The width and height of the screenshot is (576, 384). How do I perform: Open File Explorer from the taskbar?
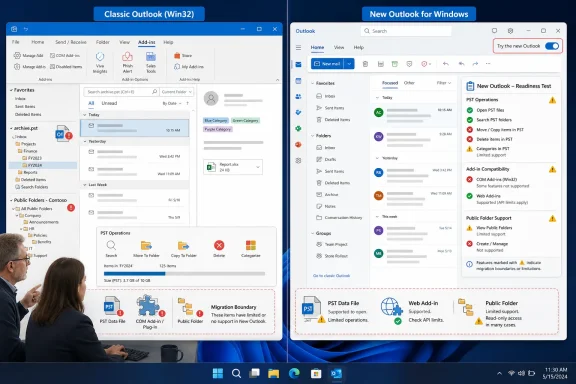[x=274, y=373]
